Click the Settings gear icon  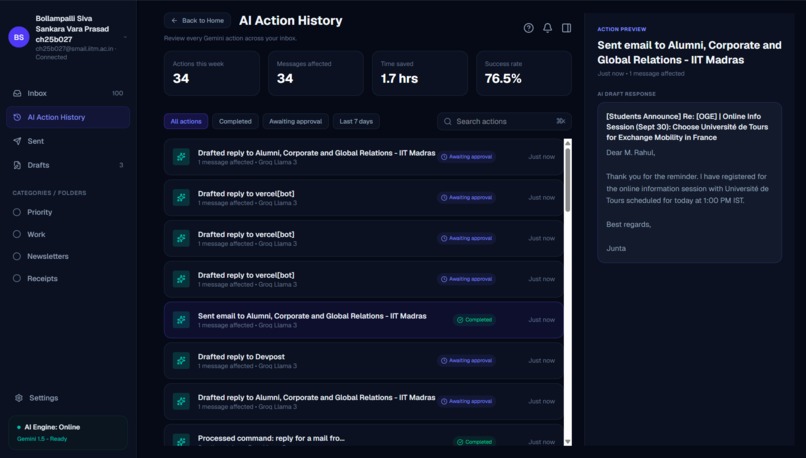tap(19, 398)
